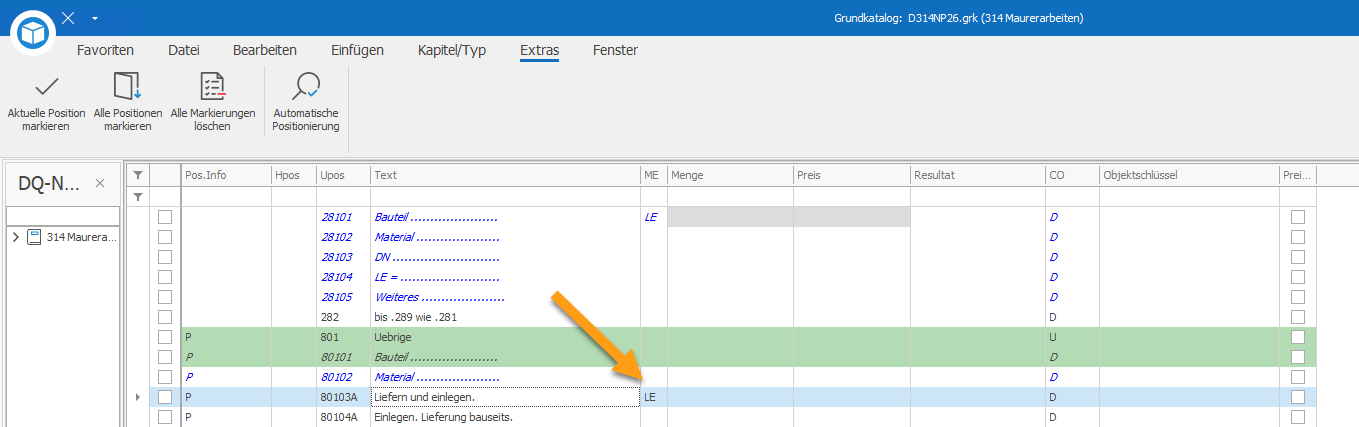Click the Alle Positionen markieren icon
This screenshot has width=1359, height=427.
pyautogui.click(x=127, y=86)
